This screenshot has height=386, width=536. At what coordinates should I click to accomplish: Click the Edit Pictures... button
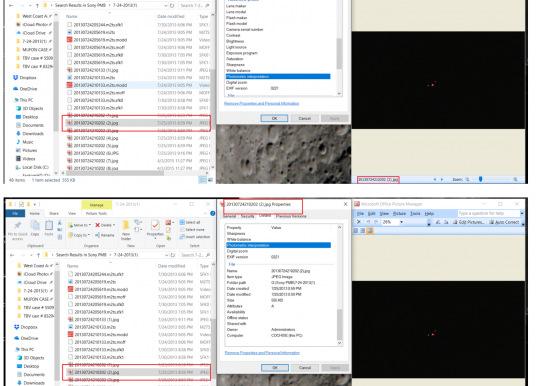469,222
